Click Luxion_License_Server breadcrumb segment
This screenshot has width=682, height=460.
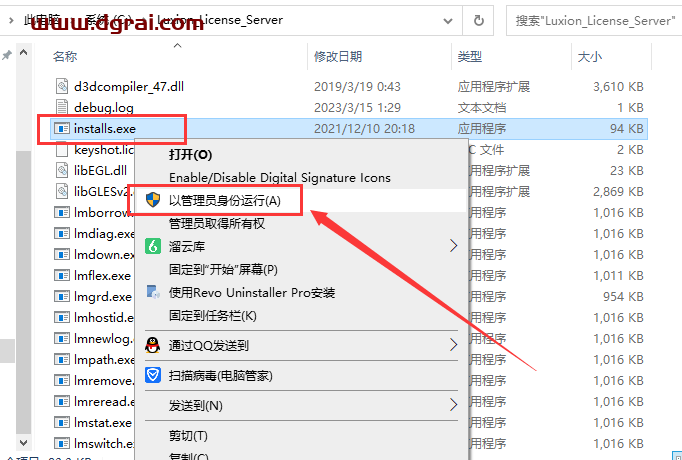[x=220, y=20]
